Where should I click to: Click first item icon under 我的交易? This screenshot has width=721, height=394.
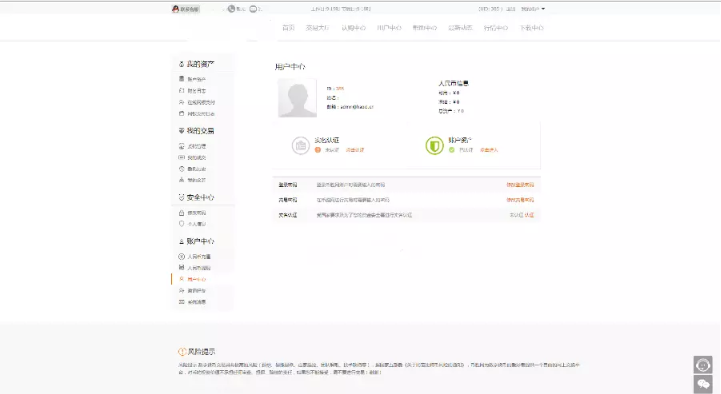[x=181, y=146]
